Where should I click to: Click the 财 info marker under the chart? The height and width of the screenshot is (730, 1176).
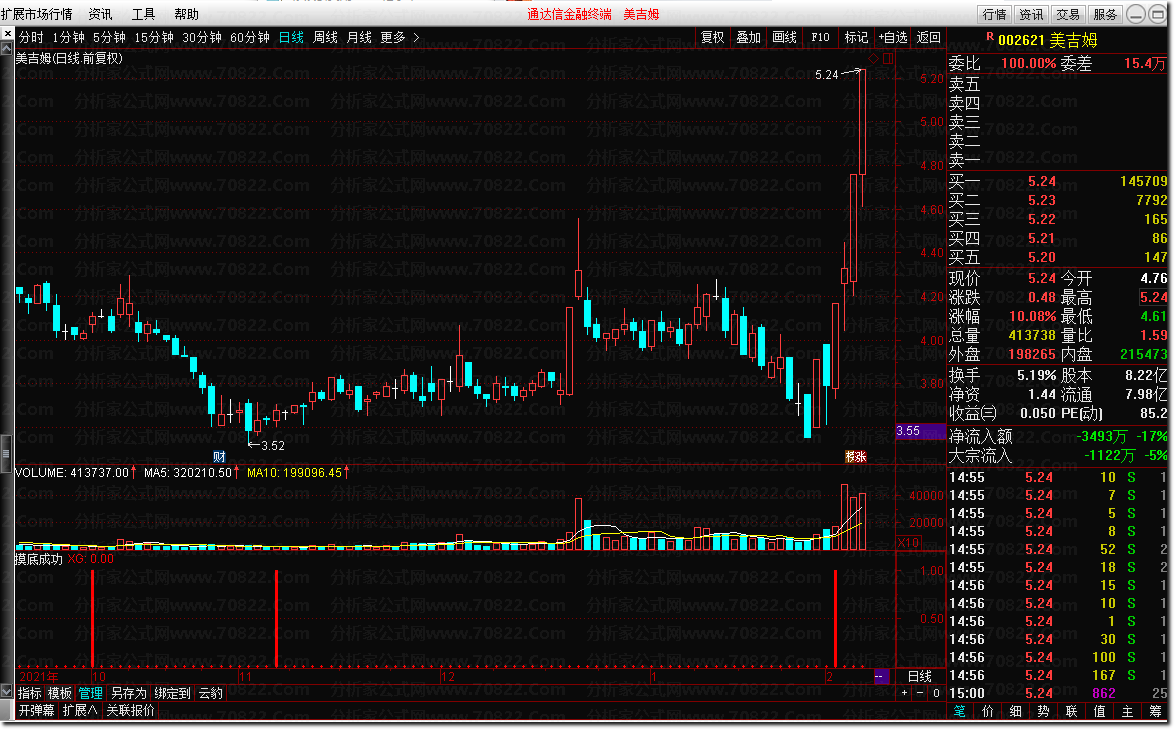tap(219, 456)
